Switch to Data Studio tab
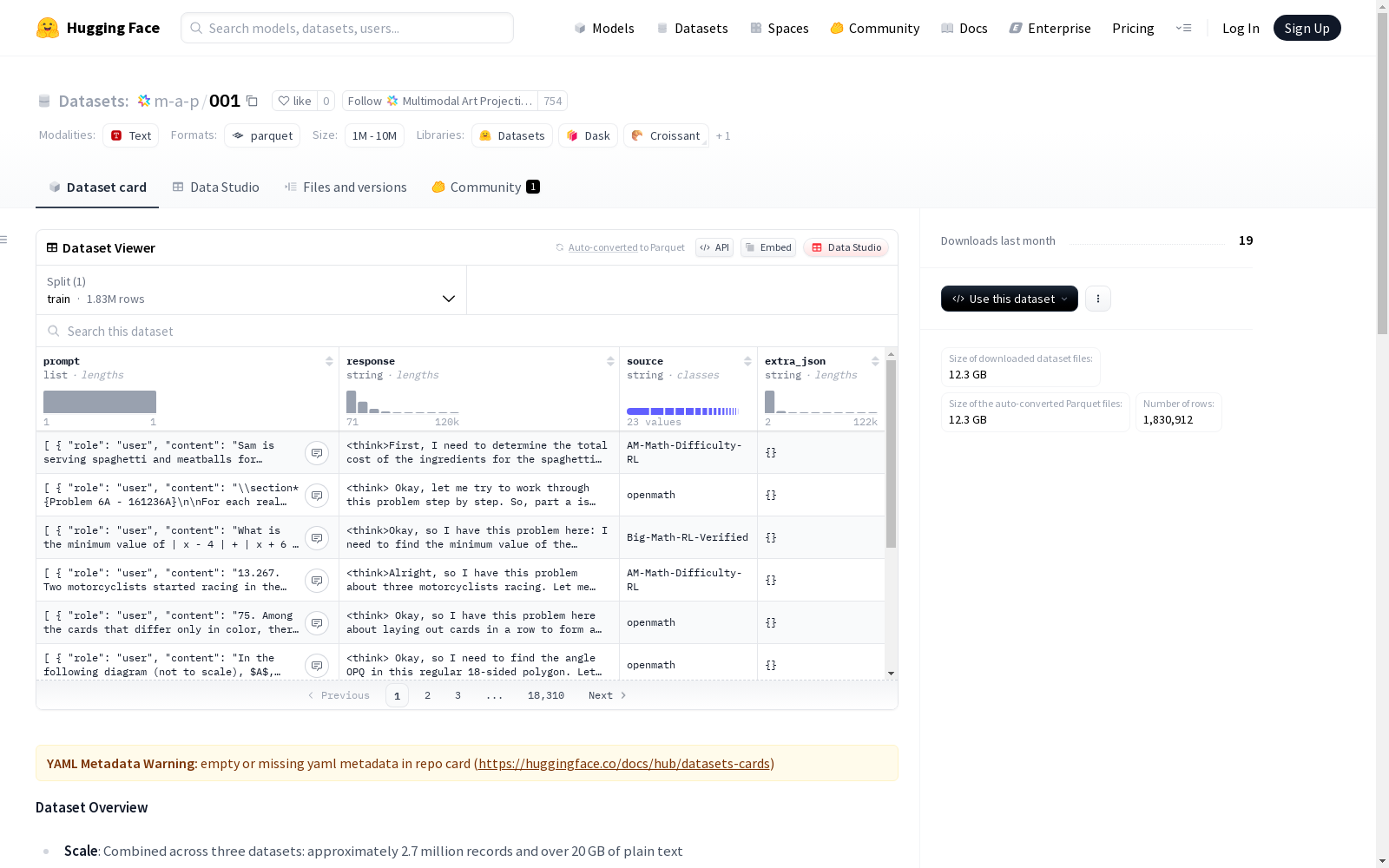Image resolution: width=1389 pixels, height=868 pixels. tap(215, 187)
